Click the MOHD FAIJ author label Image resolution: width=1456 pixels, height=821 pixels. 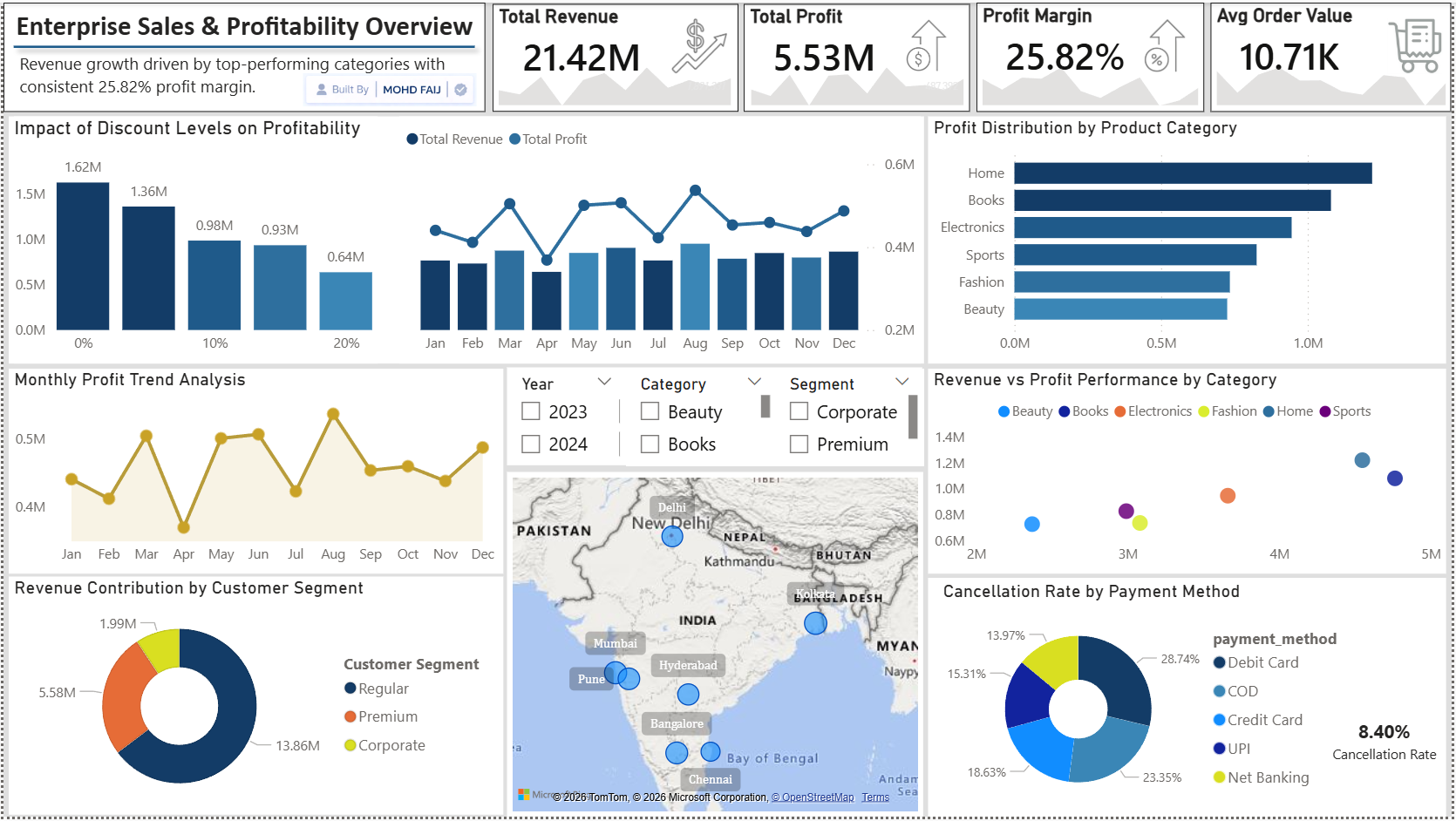(412, 90)
